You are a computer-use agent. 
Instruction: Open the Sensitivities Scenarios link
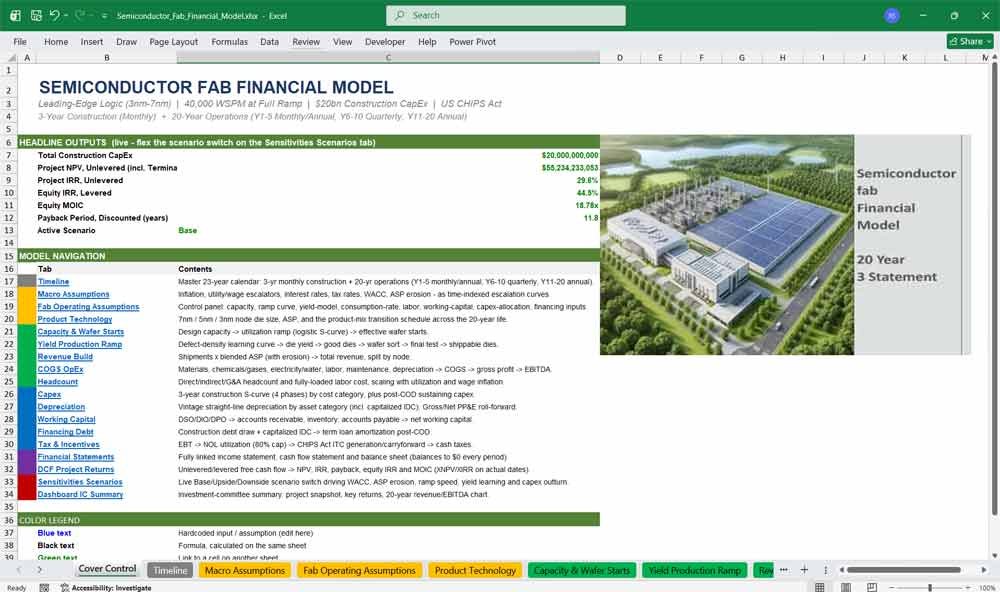[x=80, y=482]
